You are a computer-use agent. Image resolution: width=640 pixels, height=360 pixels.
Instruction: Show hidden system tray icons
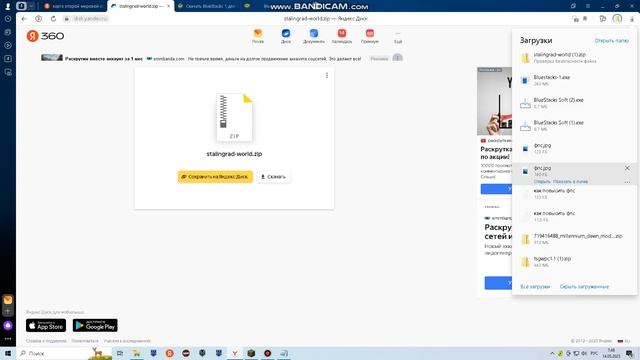(552, 353)
